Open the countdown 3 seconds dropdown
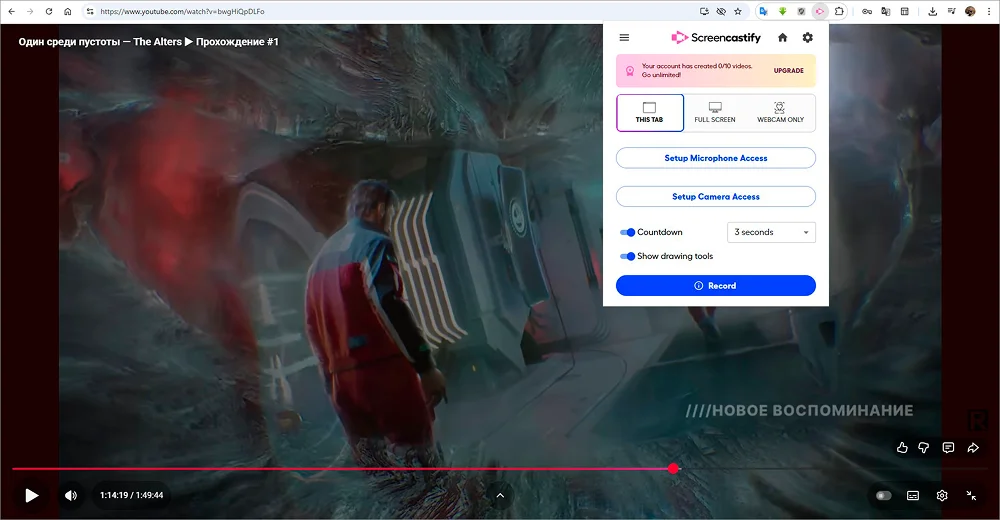Viewport: 1000px width, 520px height. point(771,232)
